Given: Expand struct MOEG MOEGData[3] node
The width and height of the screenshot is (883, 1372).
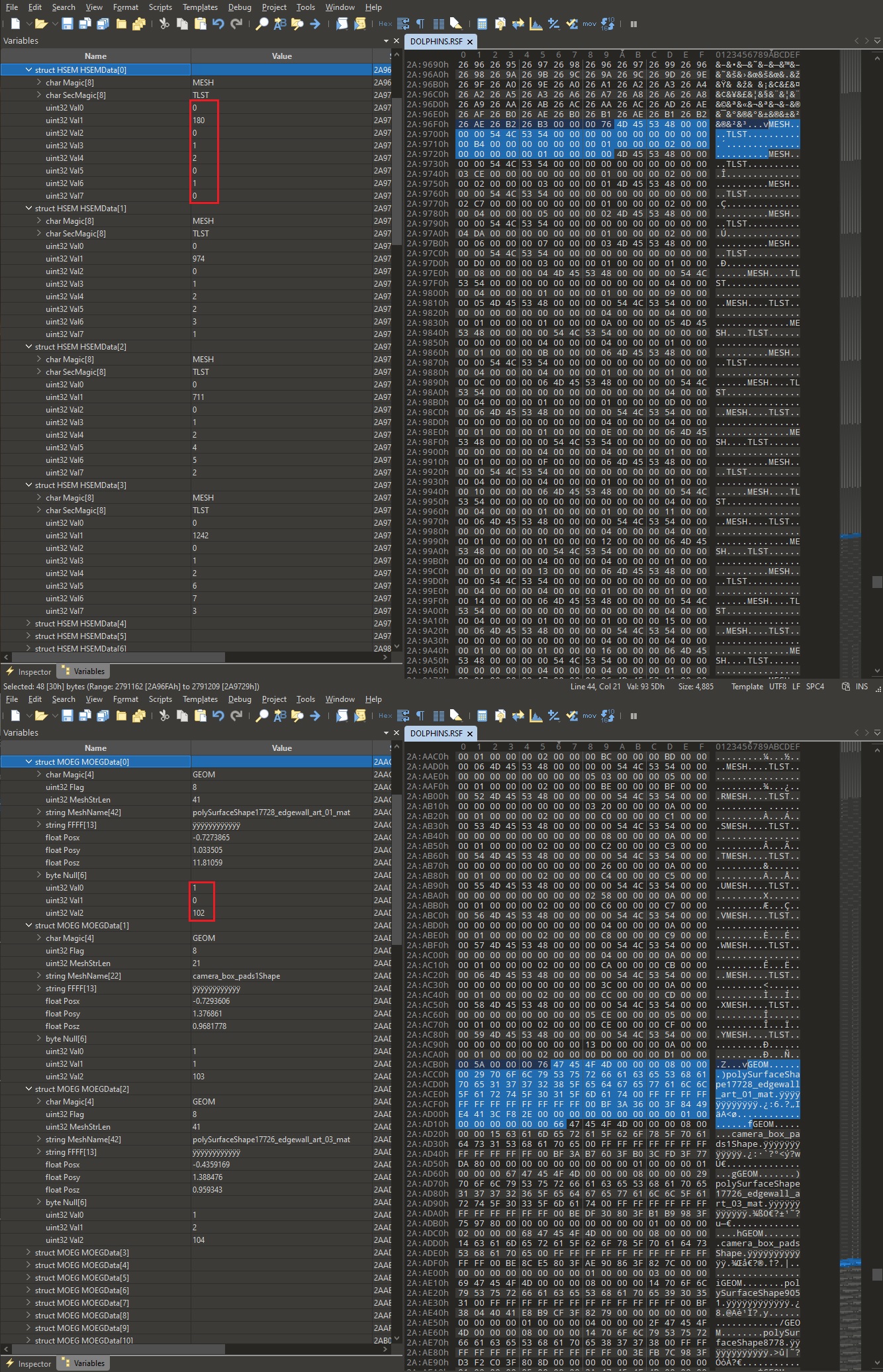Looking at the screenshot, I should (28, 1252).
